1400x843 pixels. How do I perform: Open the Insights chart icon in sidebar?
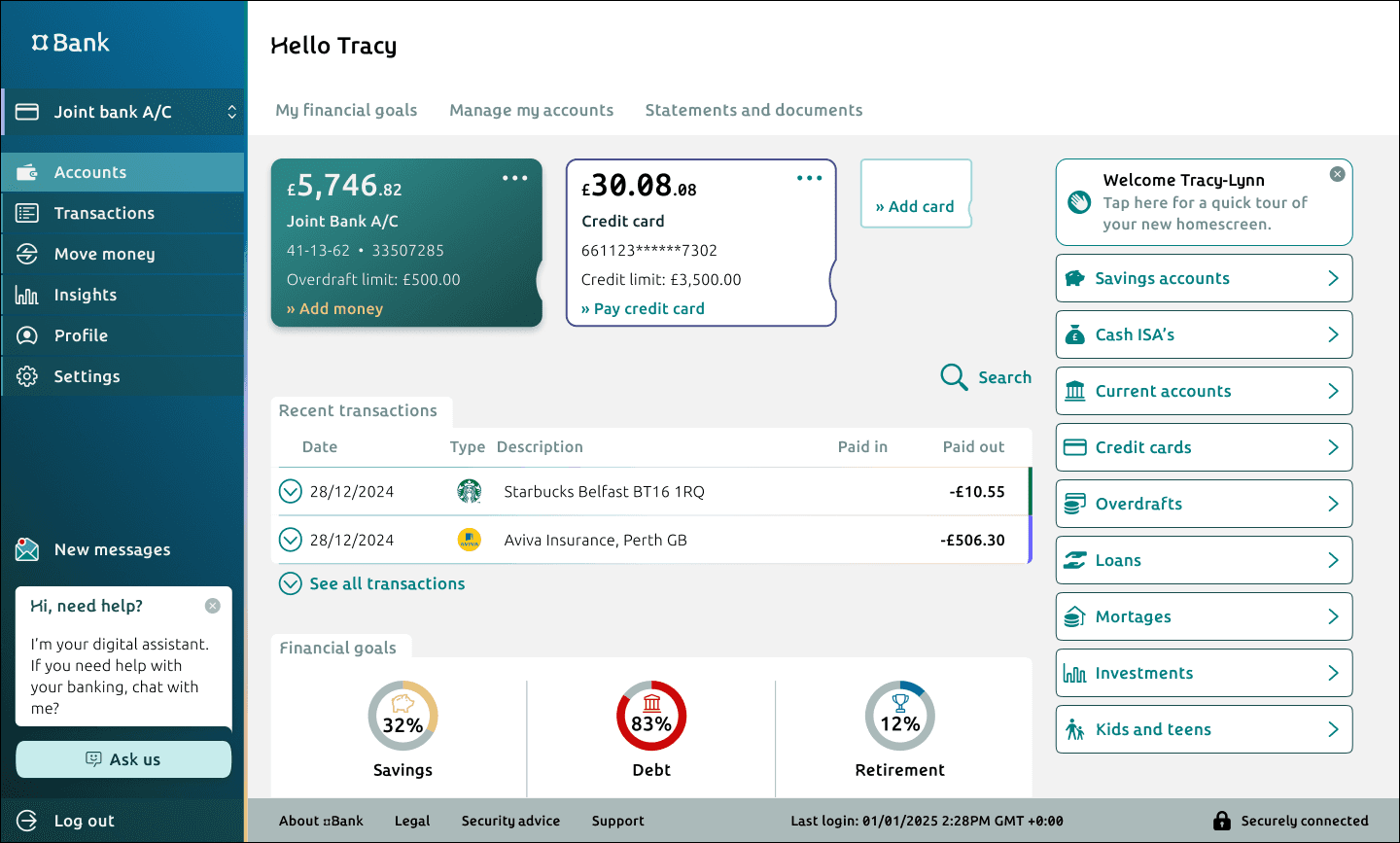coord(27,295)
